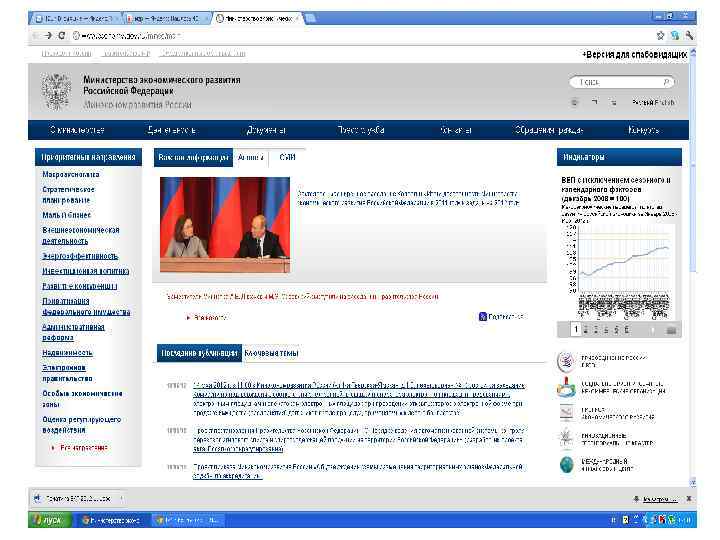The height and width of the screenshot is (540, 720).
Task: Click the news photo with Russian flags
Action: tap(225, 225)
